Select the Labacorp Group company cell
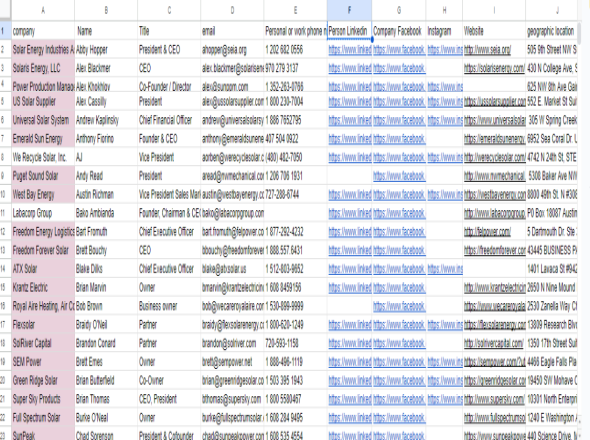 (x=43, y=213)
